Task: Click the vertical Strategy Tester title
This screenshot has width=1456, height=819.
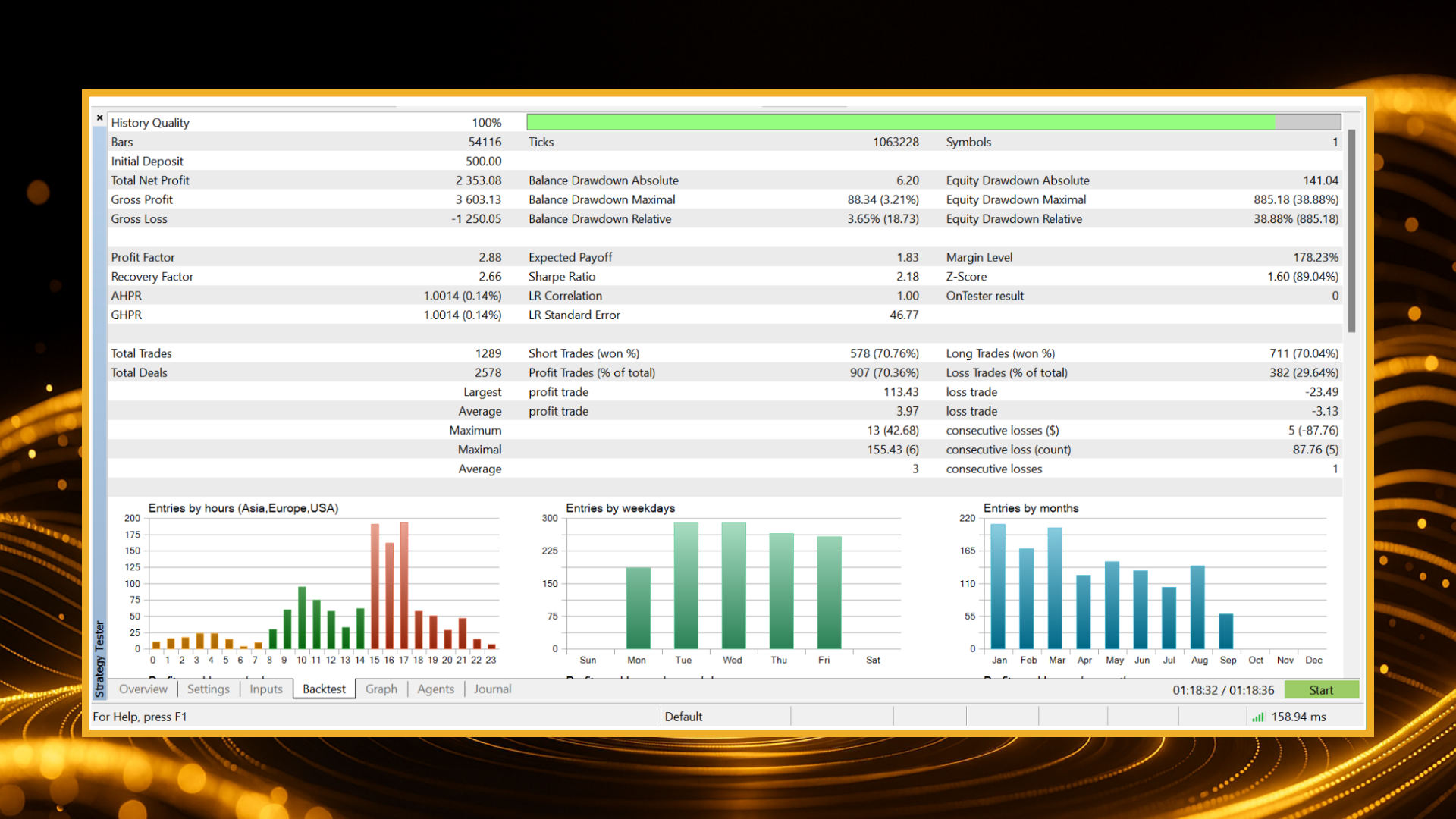Action: click(99, 658)
